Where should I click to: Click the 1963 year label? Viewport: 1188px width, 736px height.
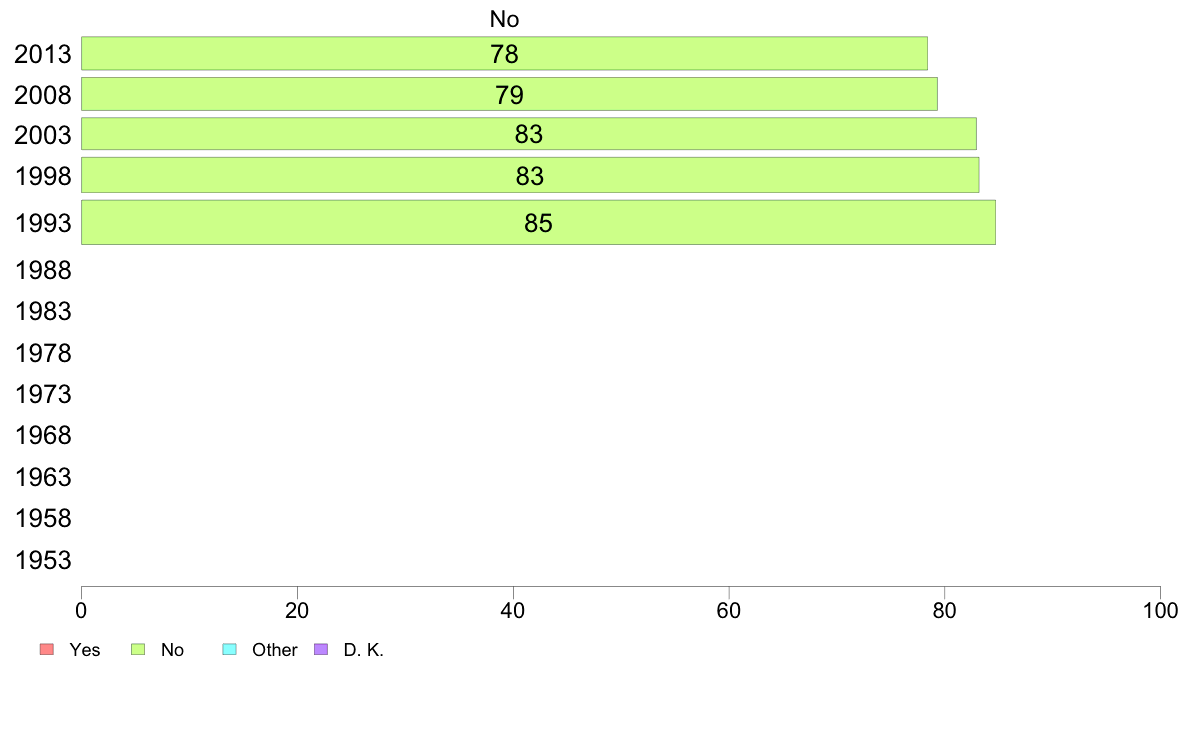click(x=43, y=478)
